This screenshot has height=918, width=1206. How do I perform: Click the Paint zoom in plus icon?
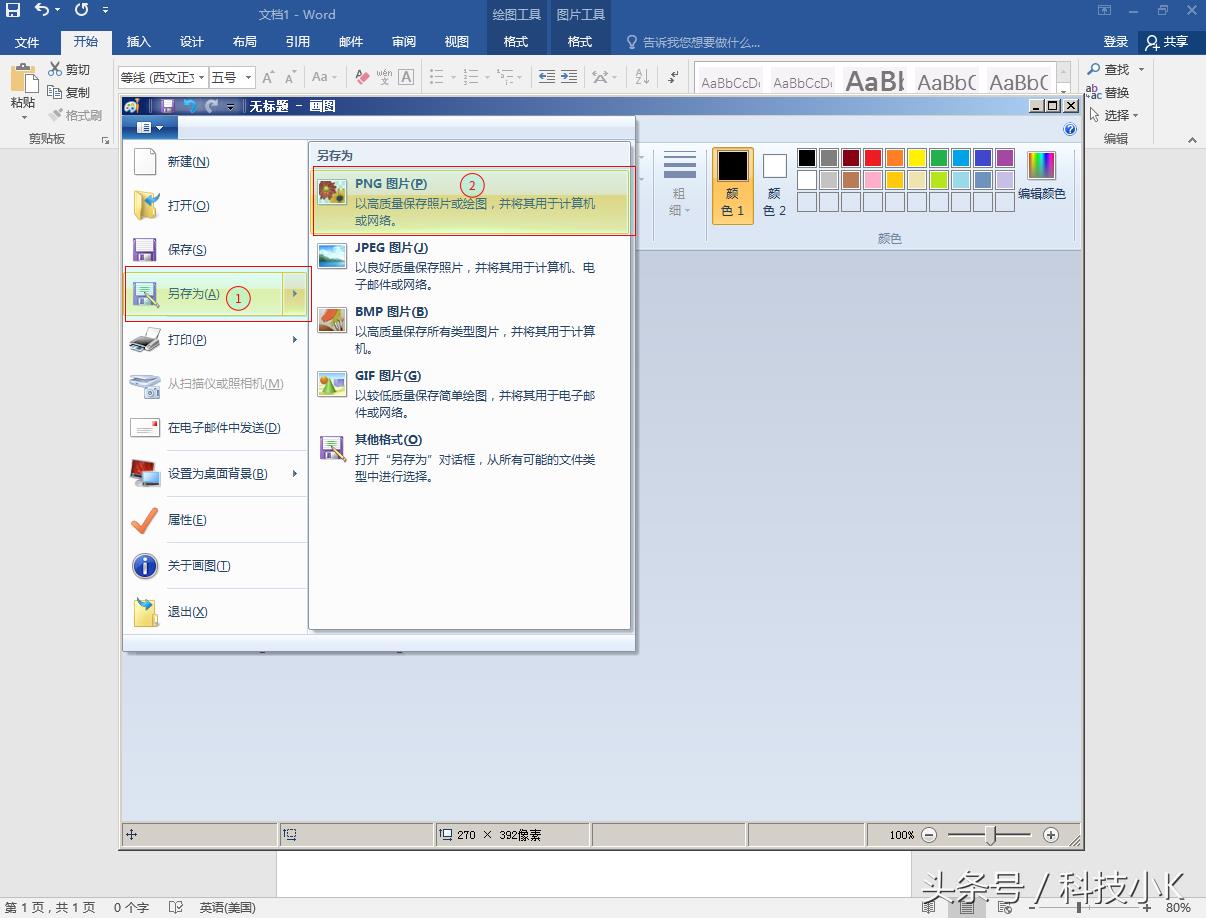[1050, 835]
